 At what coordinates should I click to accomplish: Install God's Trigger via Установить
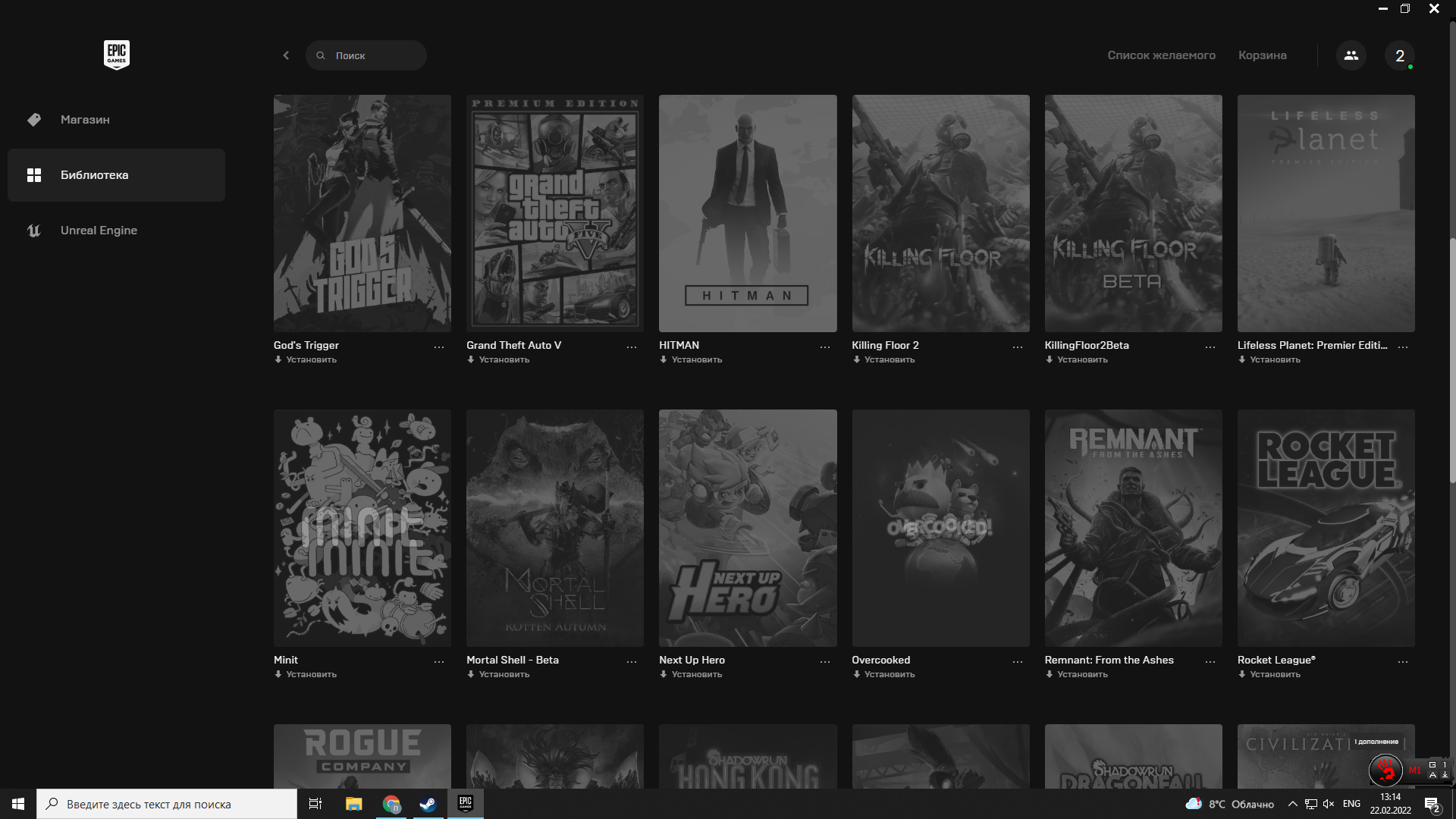pyautogui.click(x=306, y=359)
